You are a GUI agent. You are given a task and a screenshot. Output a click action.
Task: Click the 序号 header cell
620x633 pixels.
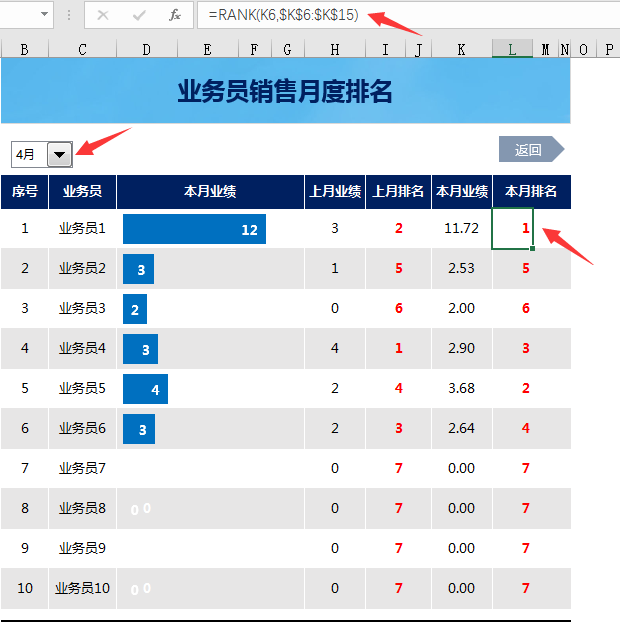25,191
